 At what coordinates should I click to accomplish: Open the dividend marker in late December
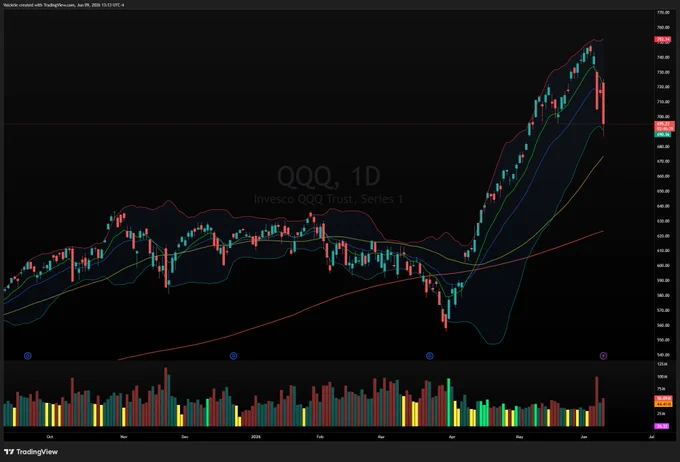pyautogui.click(x=233, y=356)
